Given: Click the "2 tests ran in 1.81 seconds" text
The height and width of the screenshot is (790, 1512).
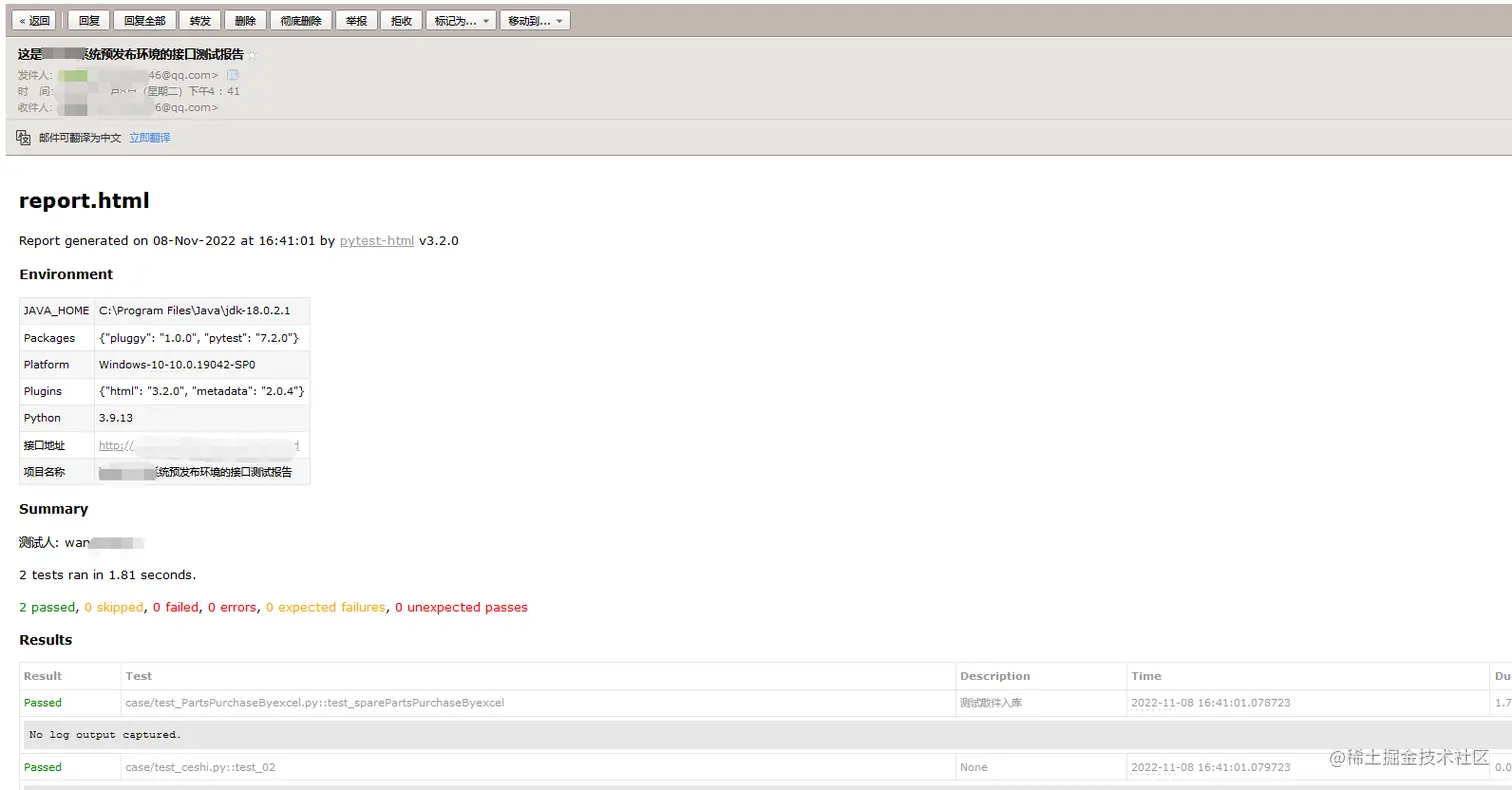Looking at the screenshot, I should [x=108, y=575].
